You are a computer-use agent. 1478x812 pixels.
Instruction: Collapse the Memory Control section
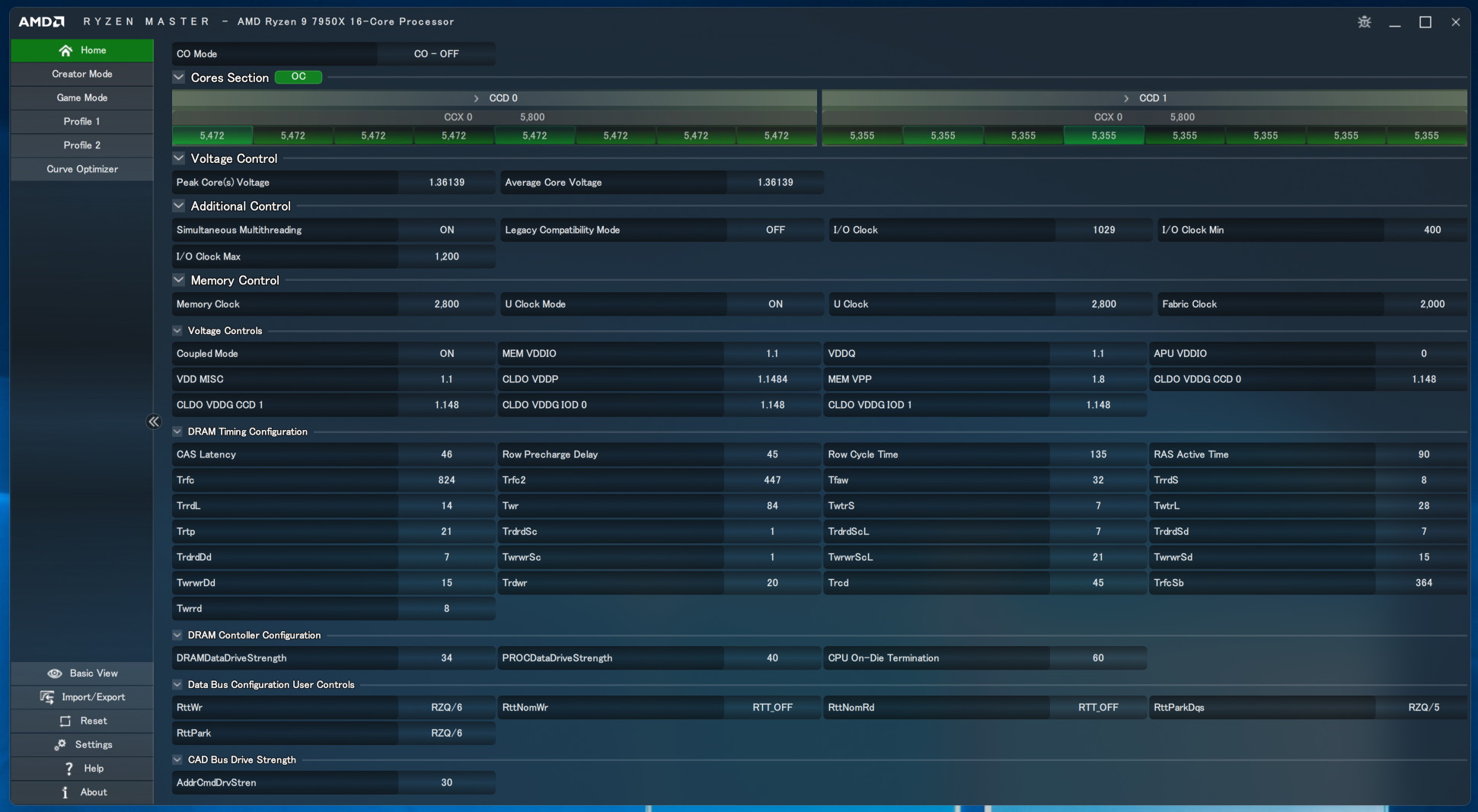[x=179, y=280]
